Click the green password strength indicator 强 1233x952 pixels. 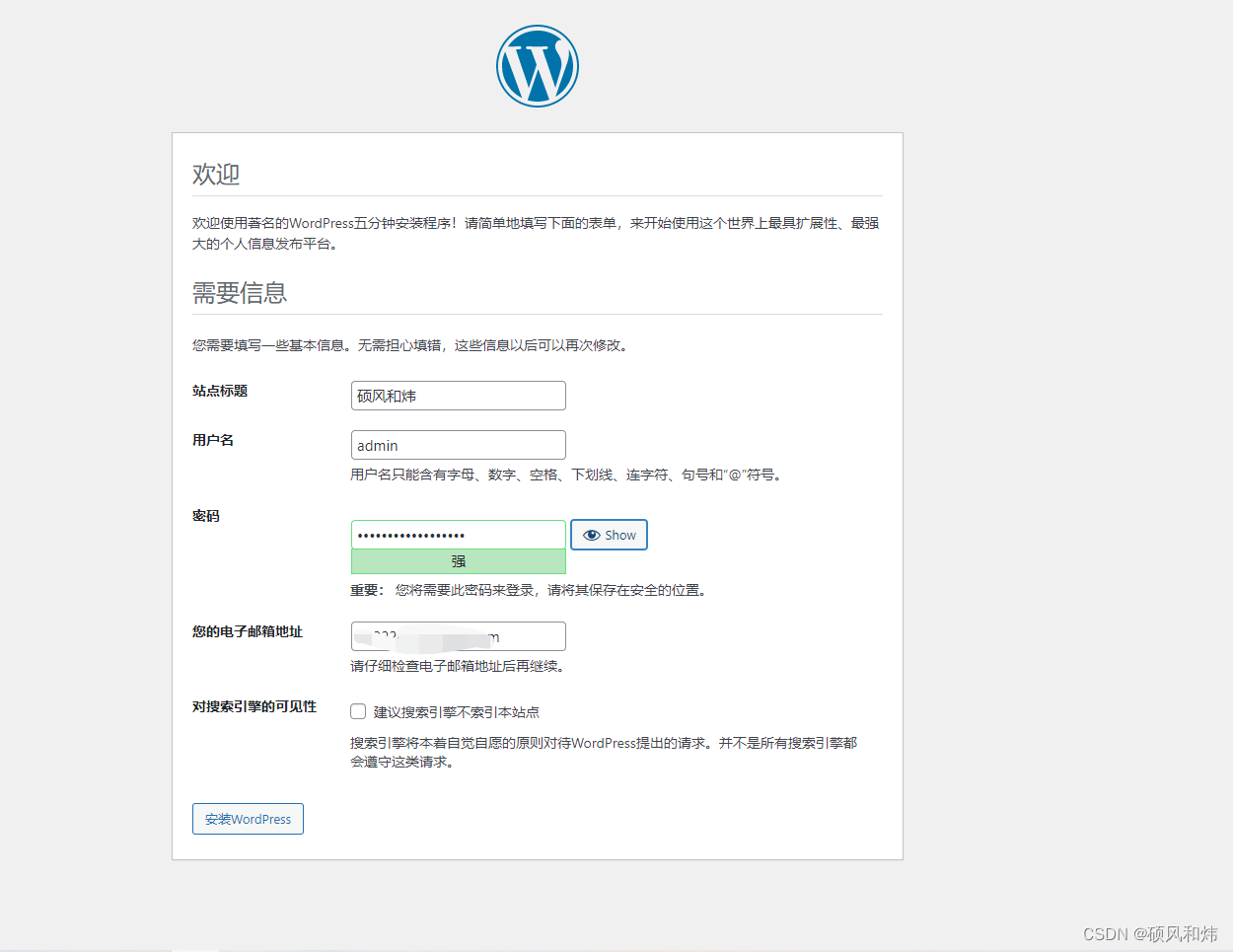(x=459, y=561)
